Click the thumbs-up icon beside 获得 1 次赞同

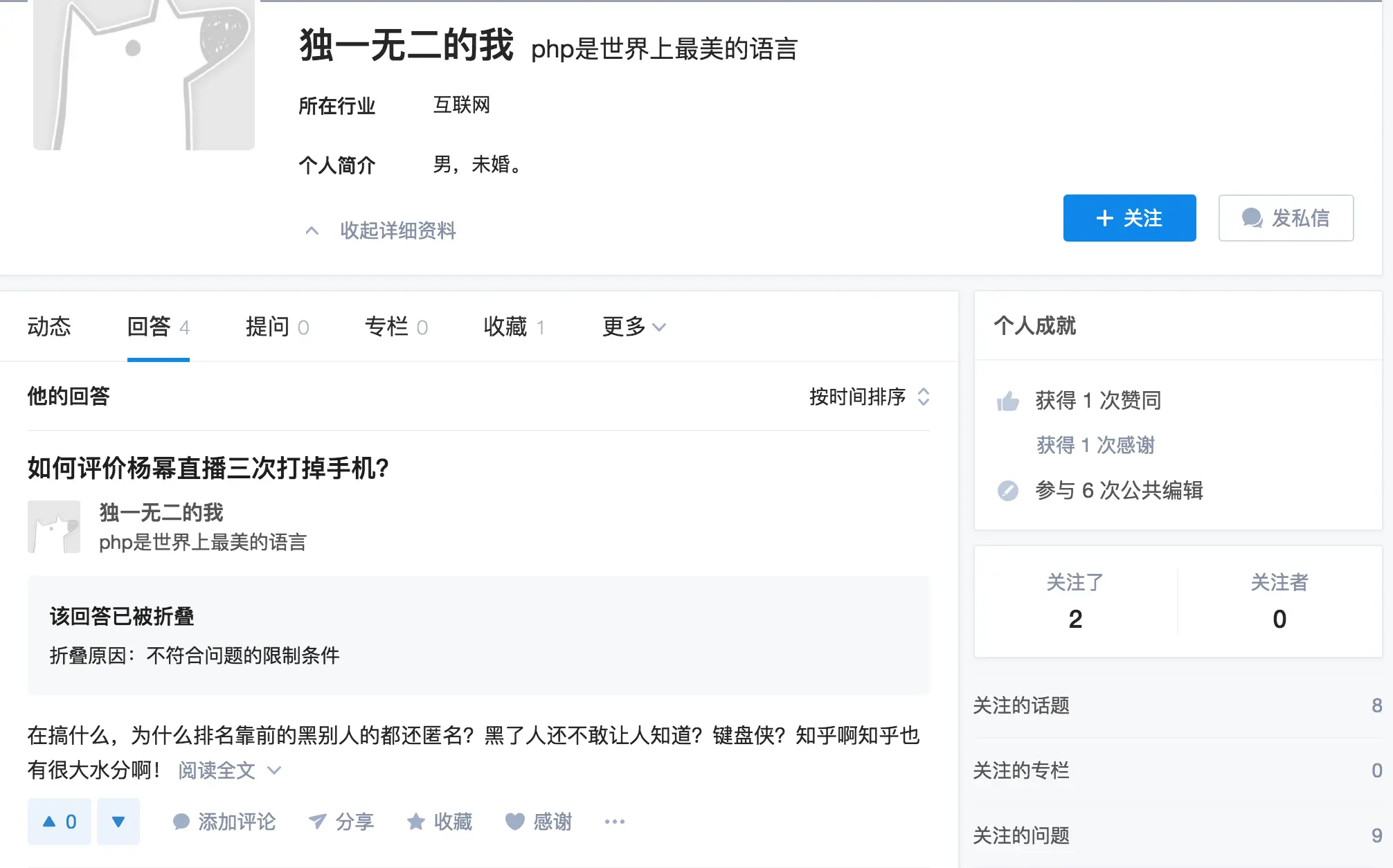click(1008, 401)
